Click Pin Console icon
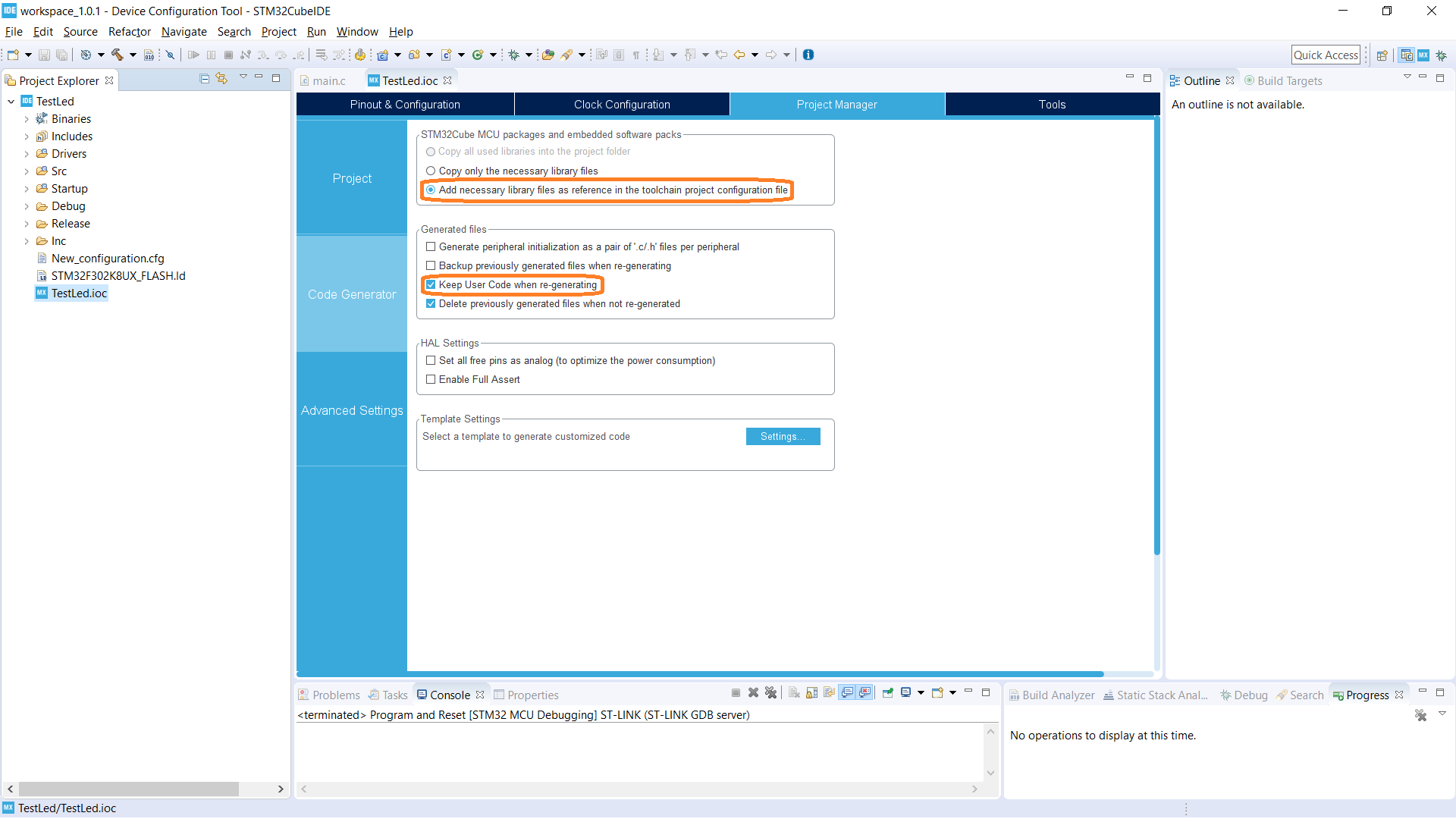The width and height of the screenshot is (1456, 819). pyautogui.click(x=887, y=692)
